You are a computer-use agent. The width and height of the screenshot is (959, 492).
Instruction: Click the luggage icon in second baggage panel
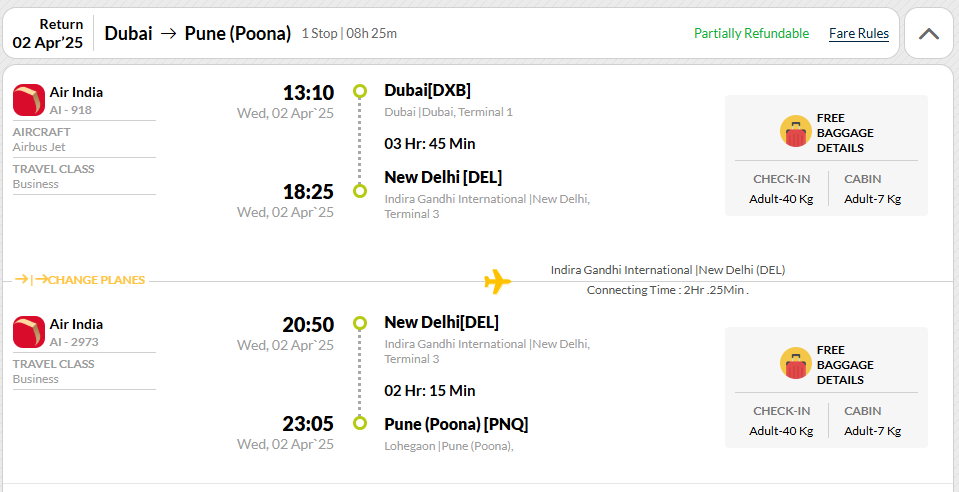[796, 363]
